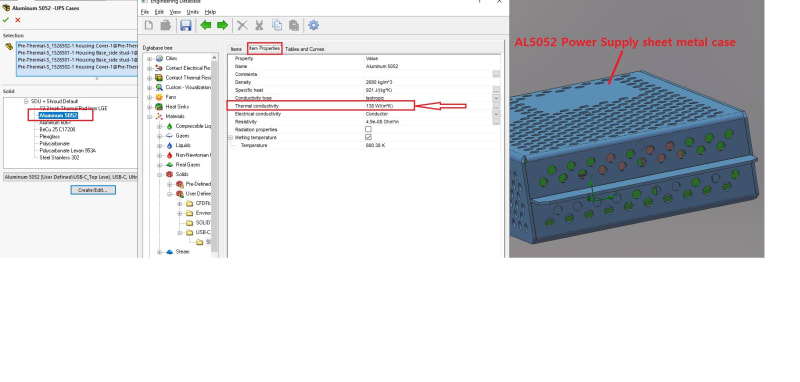Viewport: 800px width, 382px height.
Task: Go forward using green right arrow
Action: tap(222, 26)
